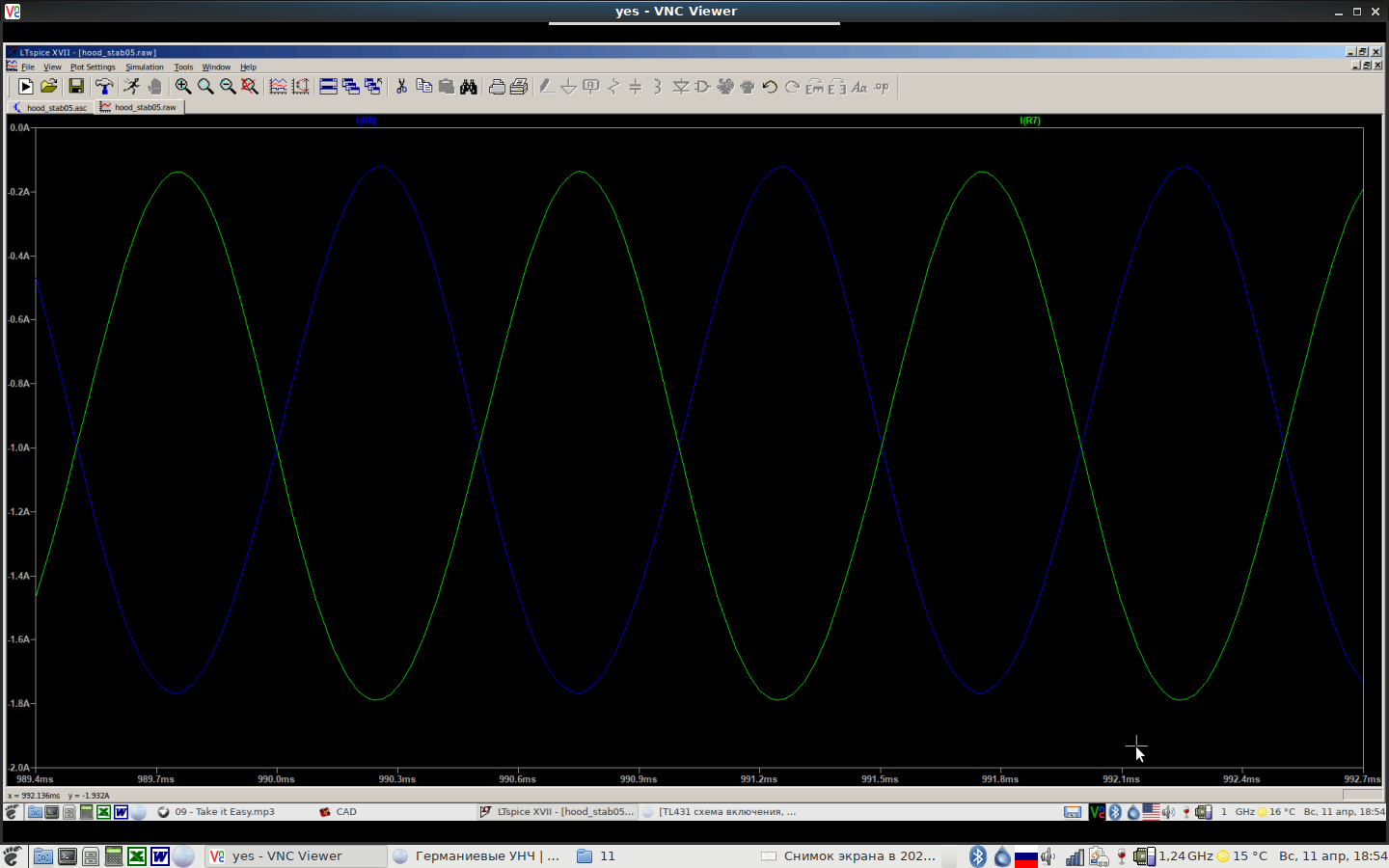The height and width of the screenshot is (868, 1389).
Task: Click the yes - VNC Viewer taskbar button
Action: (x=287, y=856)
